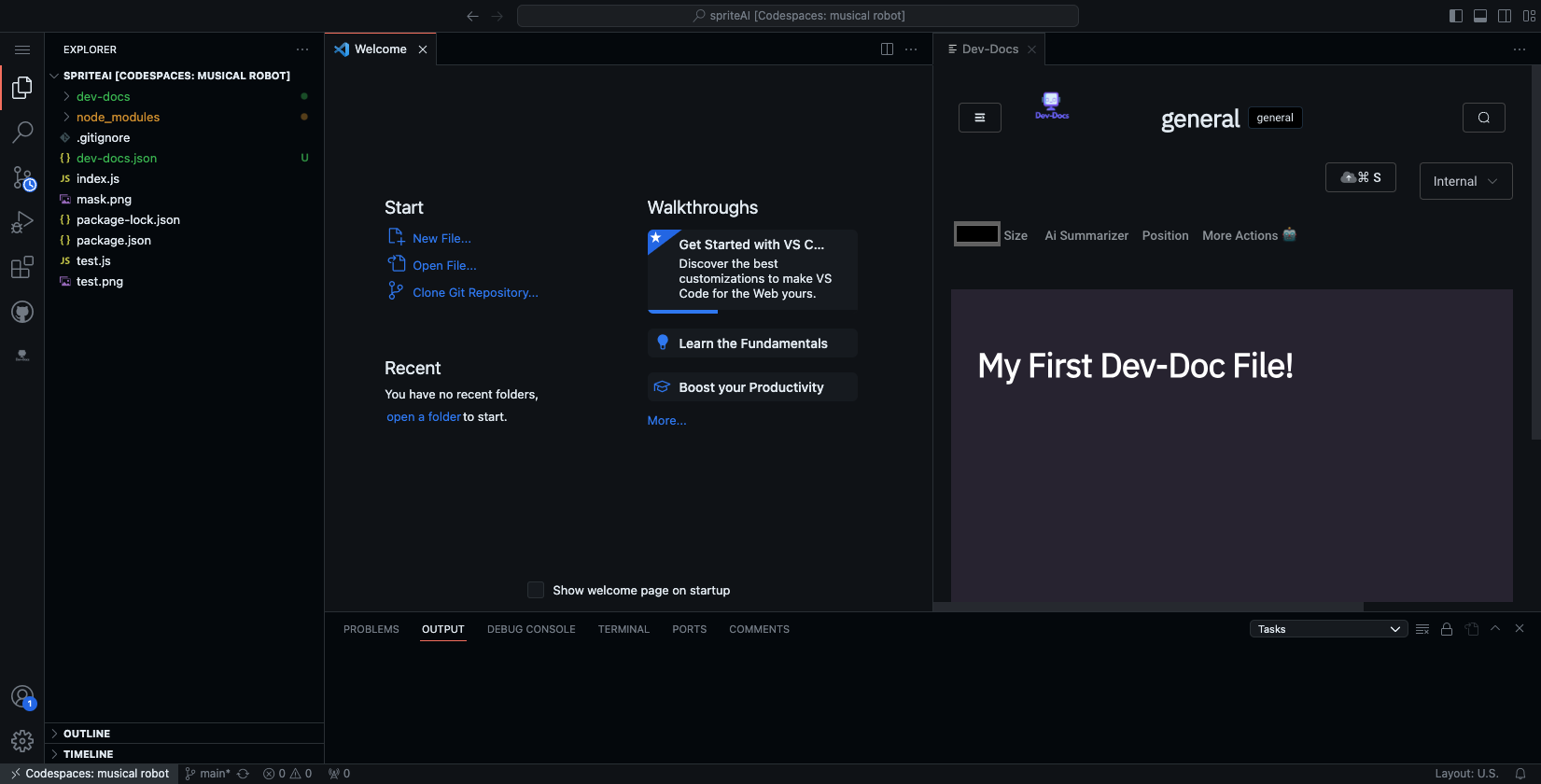Expand the OUTLINE section

tap(87, 734)
